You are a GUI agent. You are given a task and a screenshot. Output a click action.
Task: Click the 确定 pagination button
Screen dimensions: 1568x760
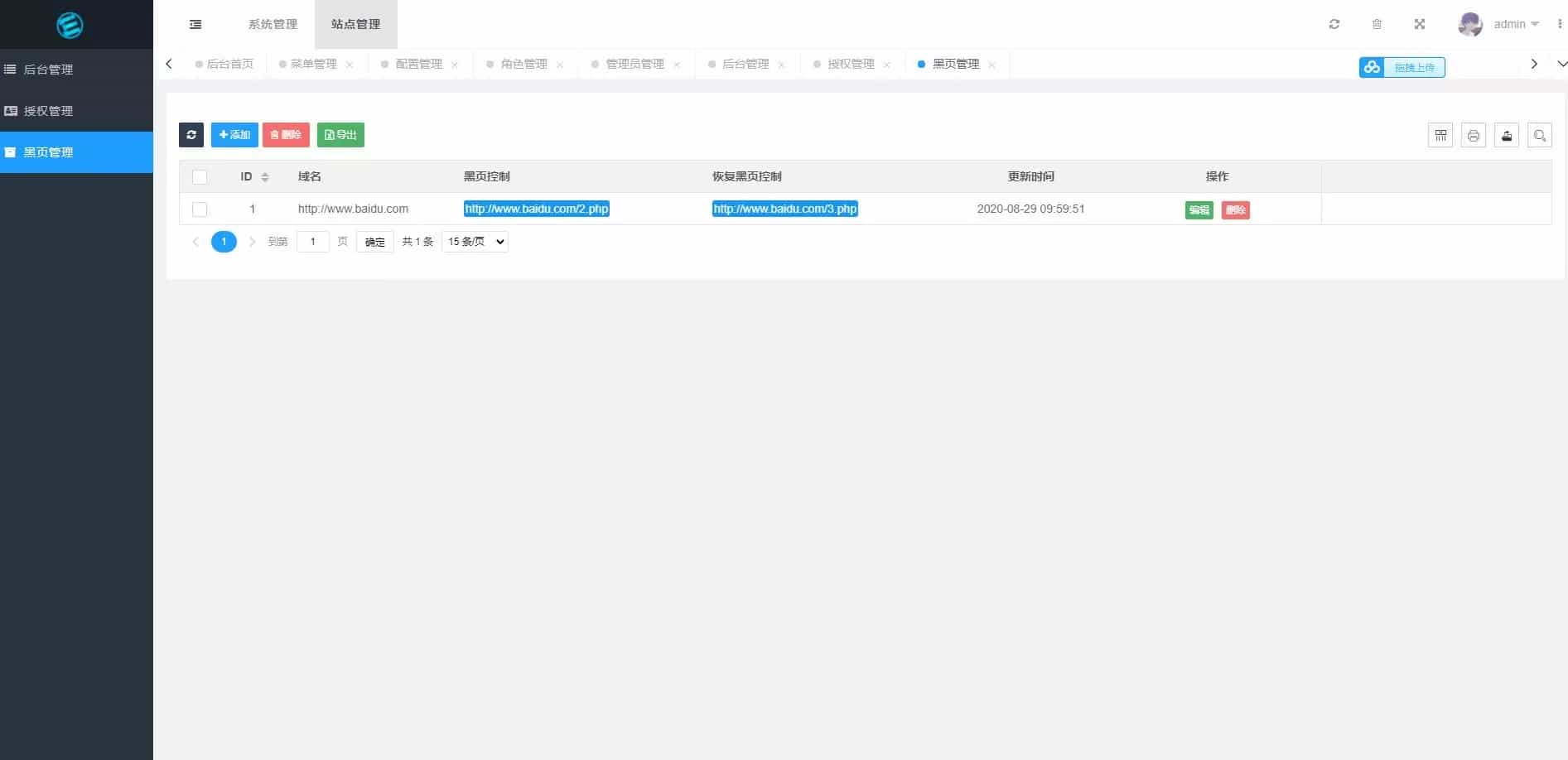pos(375,242)
